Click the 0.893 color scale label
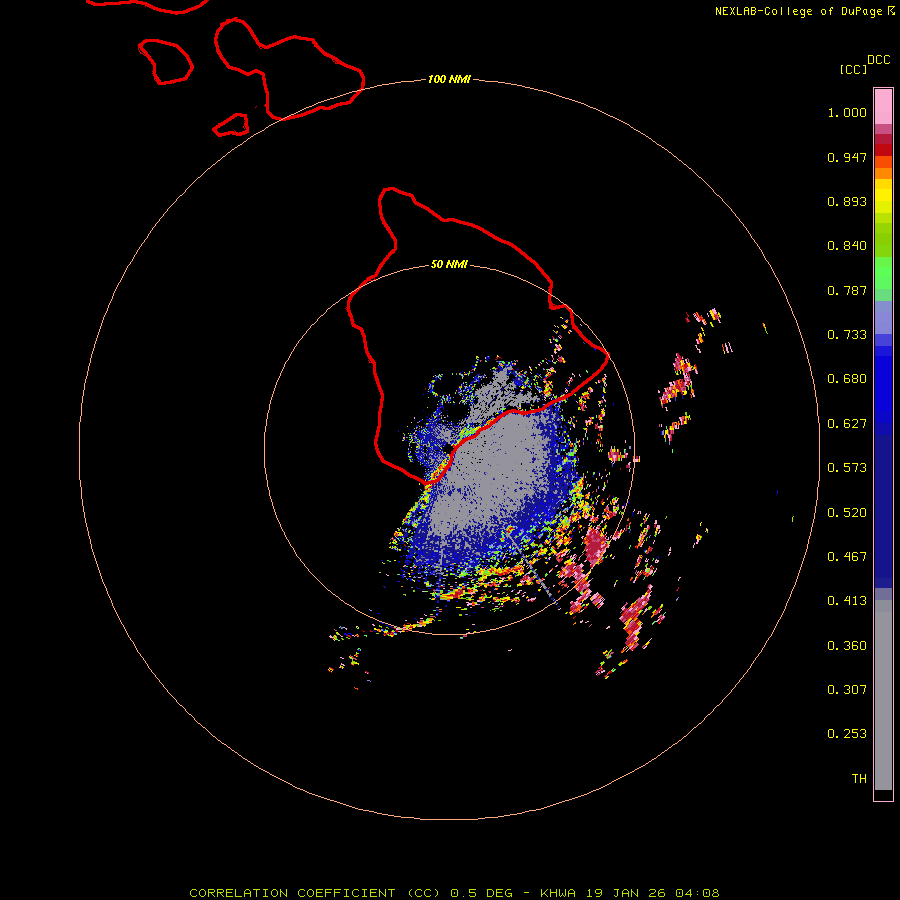Viewport: 900px width, 900px height. tap(847, 201)
